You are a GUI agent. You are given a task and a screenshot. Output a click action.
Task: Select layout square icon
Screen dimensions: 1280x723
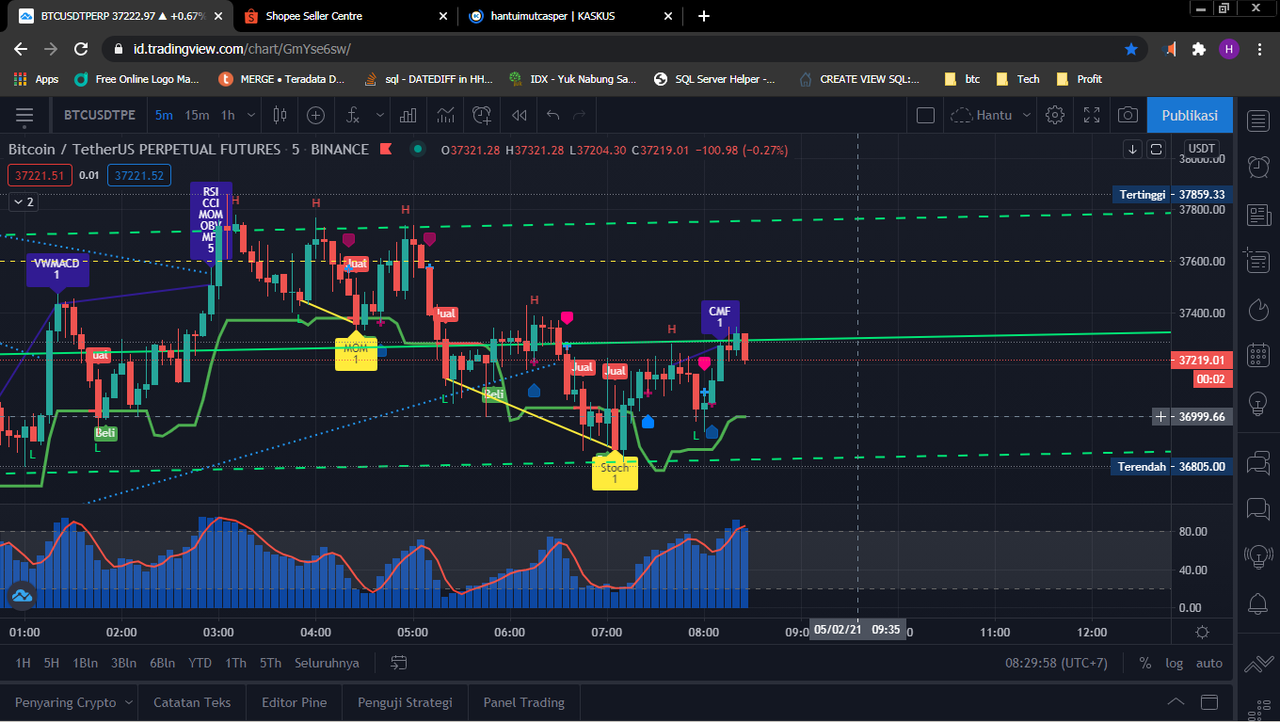tap(926, 115)
